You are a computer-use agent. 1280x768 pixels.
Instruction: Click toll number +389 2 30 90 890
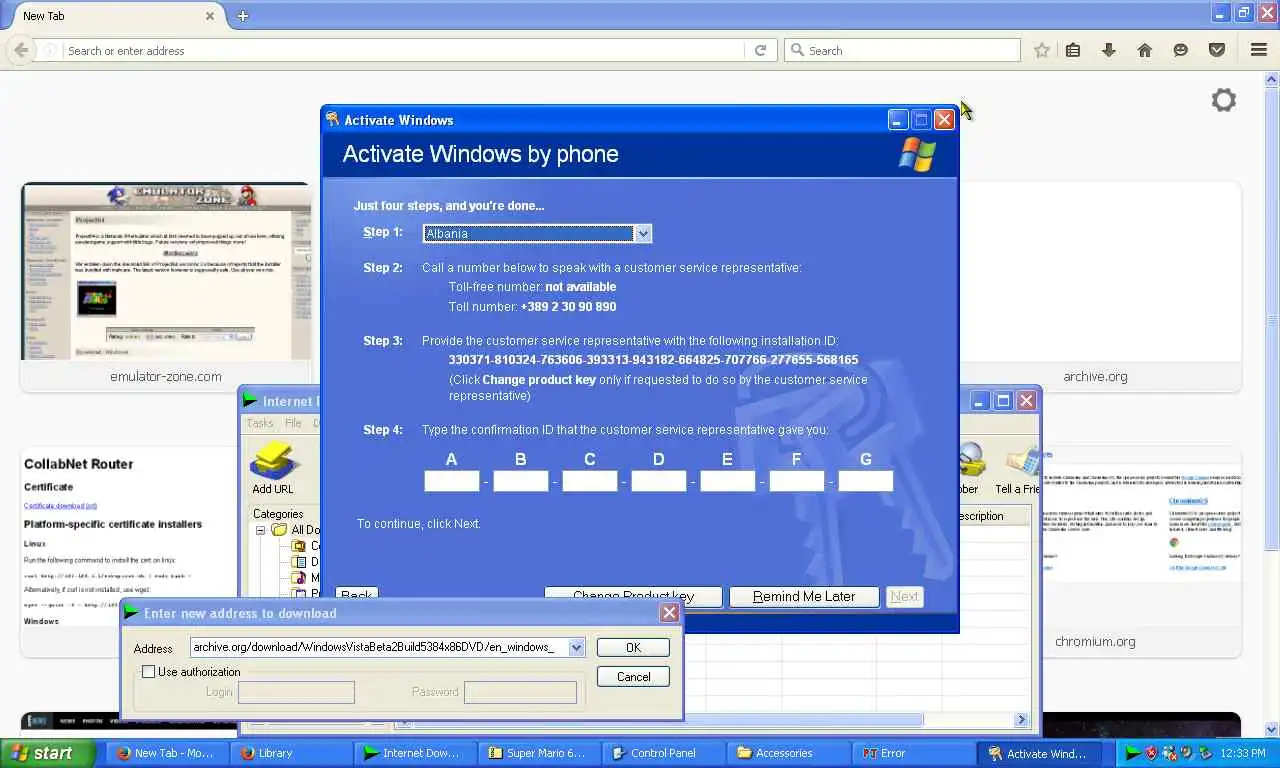(x=568, y=307)
